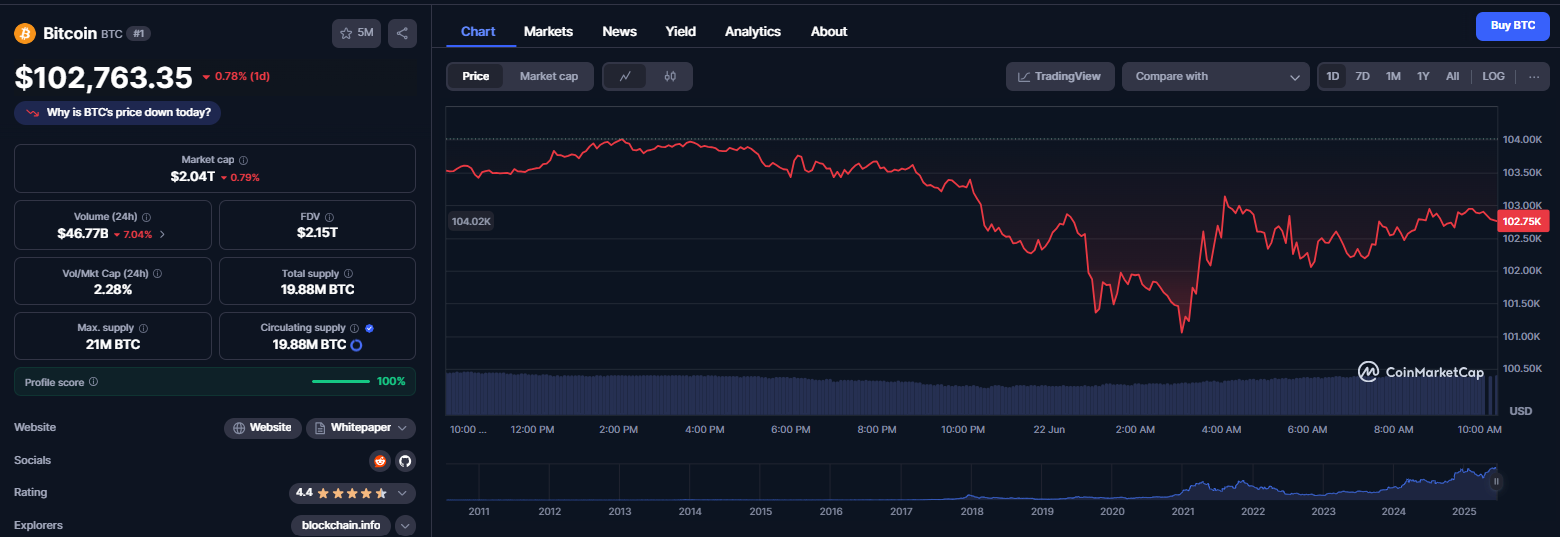
Task: Select the candlestick chart type icon
Action: click(x=670, y=76)
